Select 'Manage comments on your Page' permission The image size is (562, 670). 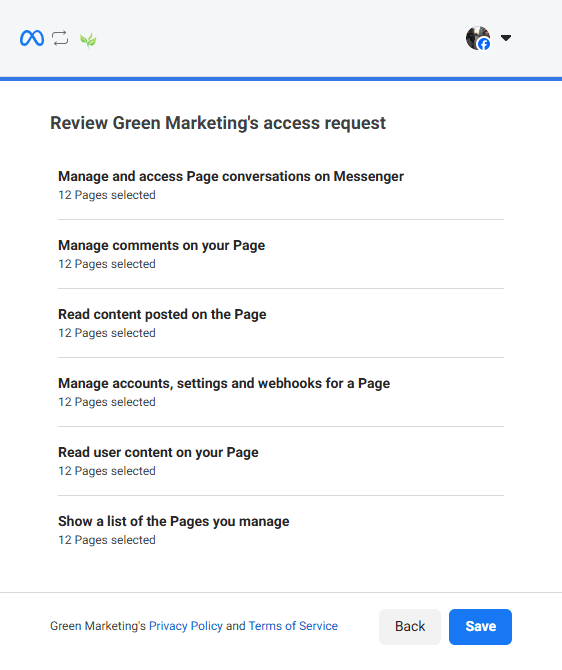[x=281, y=254]
